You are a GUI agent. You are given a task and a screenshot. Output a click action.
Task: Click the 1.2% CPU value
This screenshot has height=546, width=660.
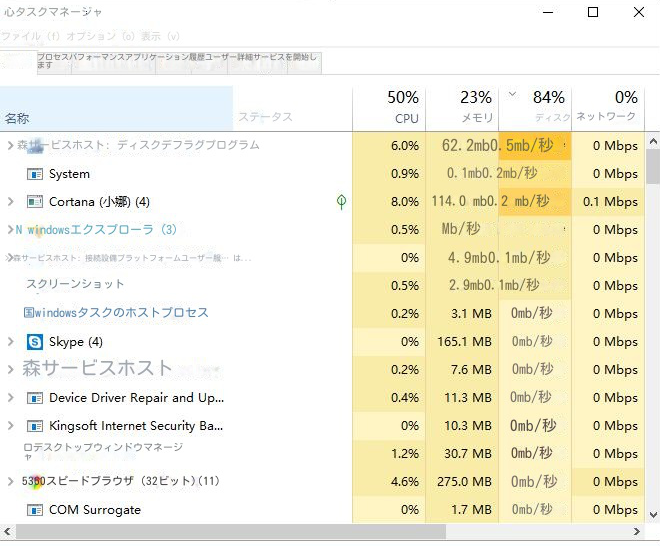point(405,454)
